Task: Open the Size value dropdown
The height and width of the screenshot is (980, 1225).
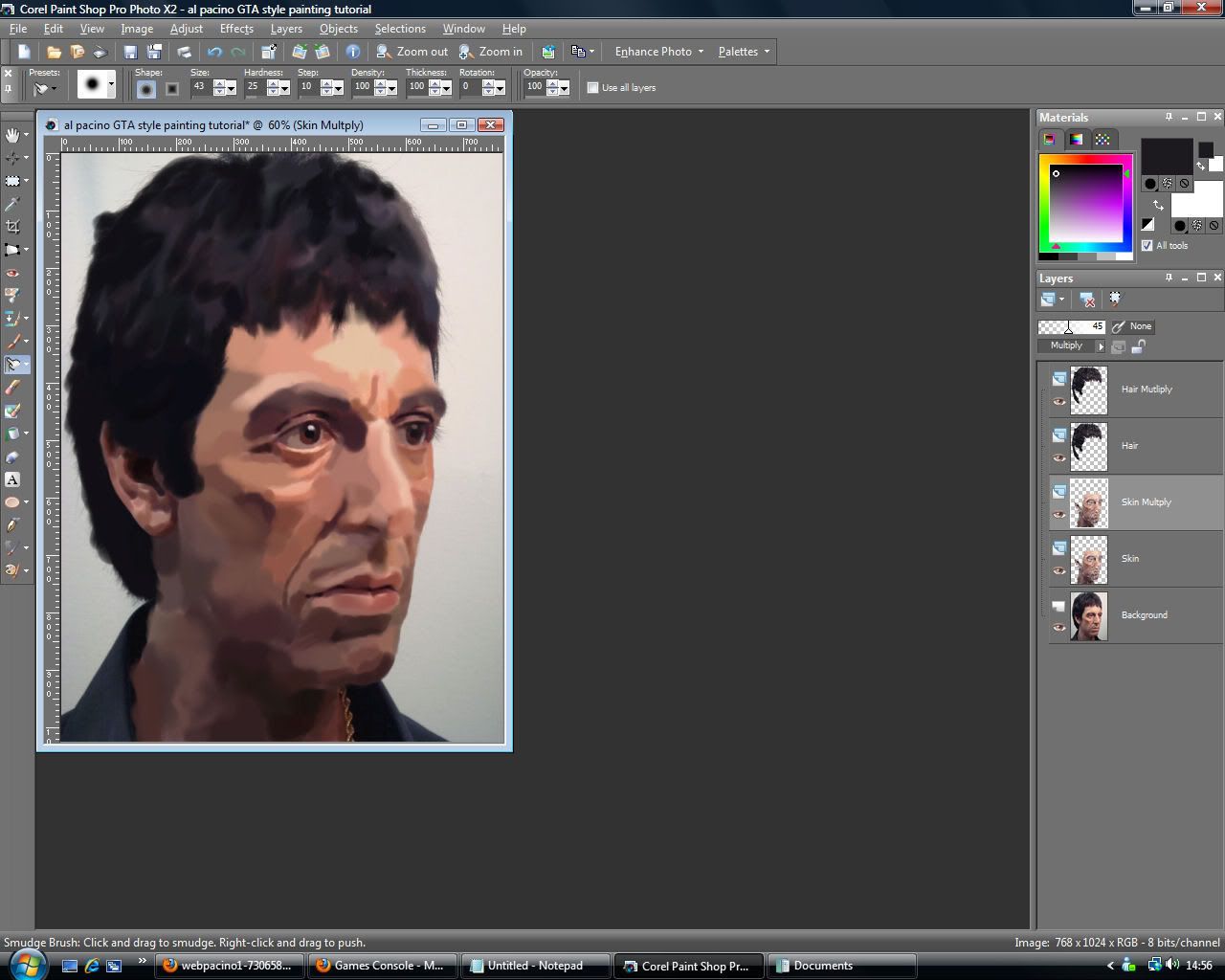Action: [231, 87]
